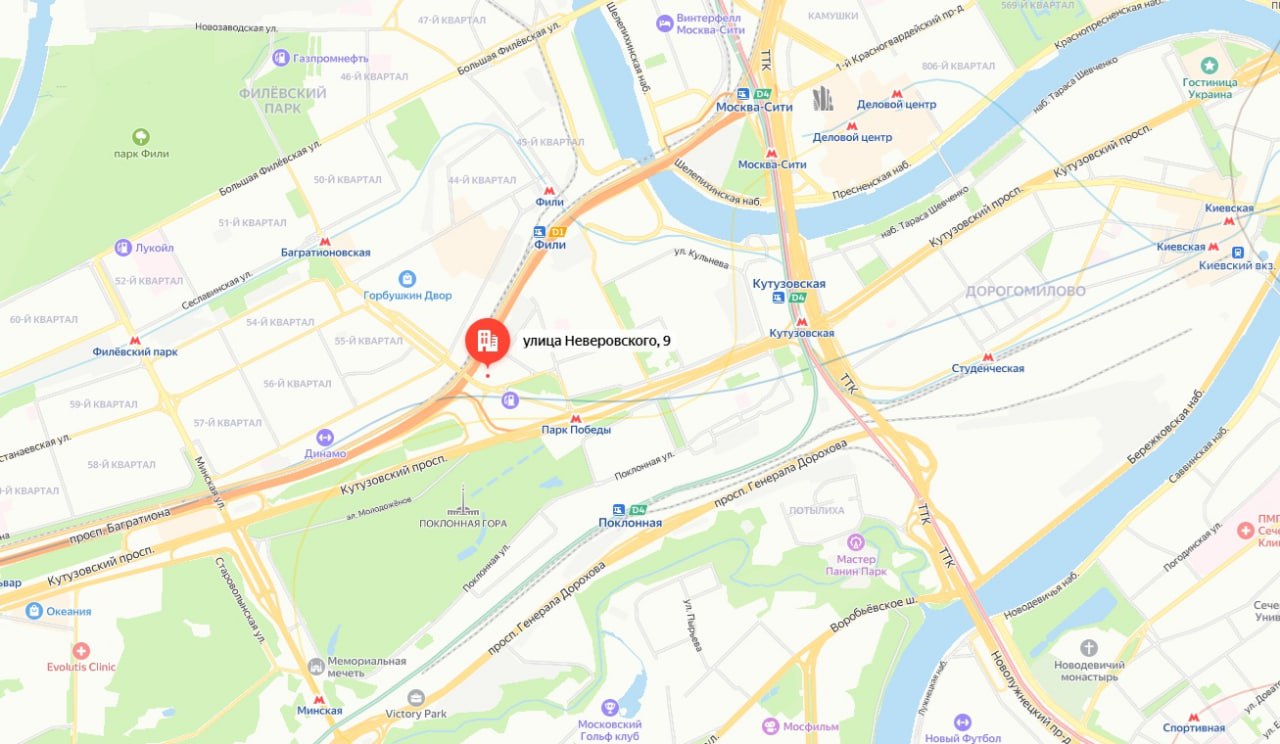Open the Киевский вокзал station icon
This screenshot has height=744, width=1280.
1238,253
